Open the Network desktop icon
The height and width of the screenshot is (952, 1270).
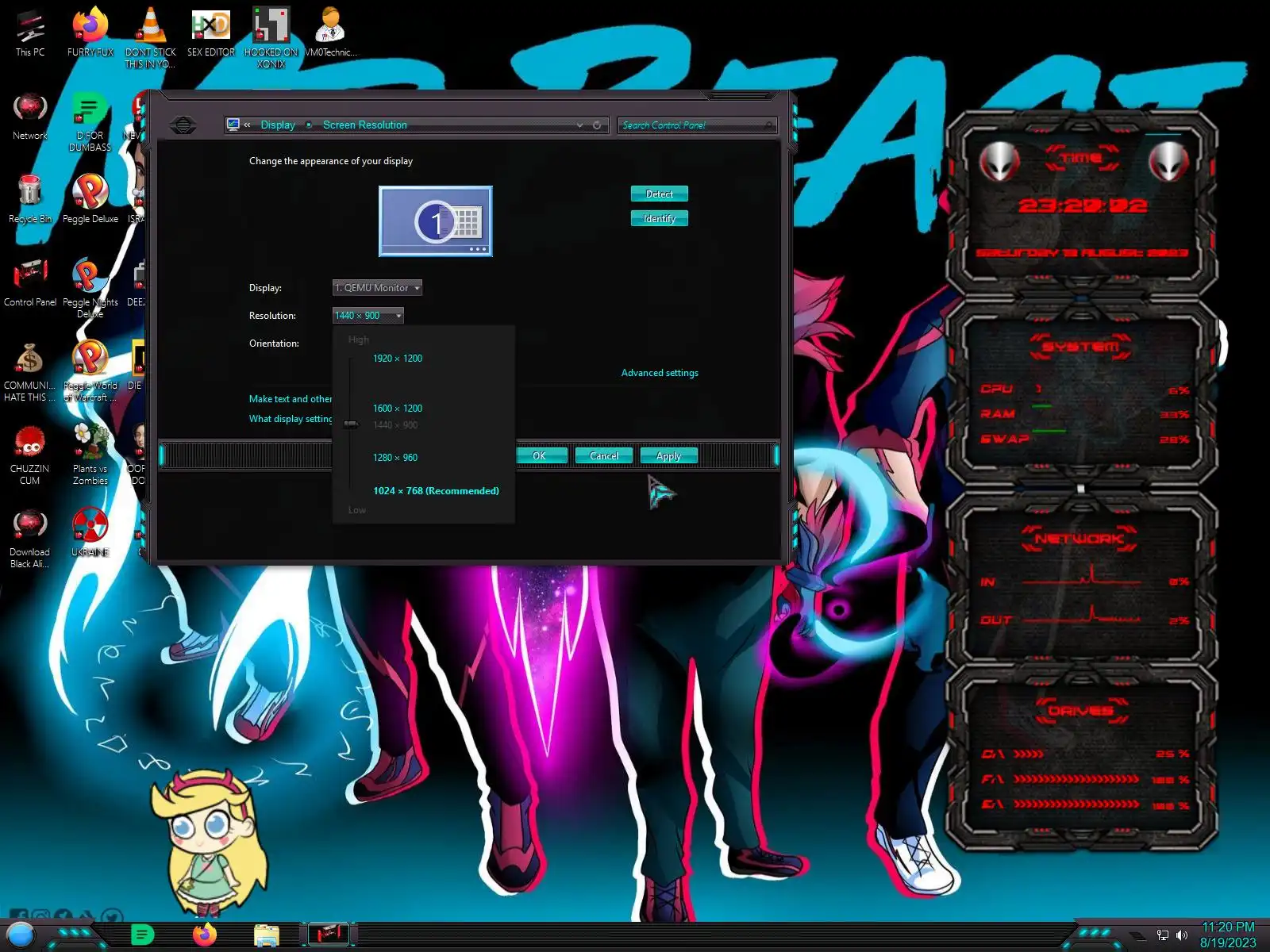tap(30, 117)
